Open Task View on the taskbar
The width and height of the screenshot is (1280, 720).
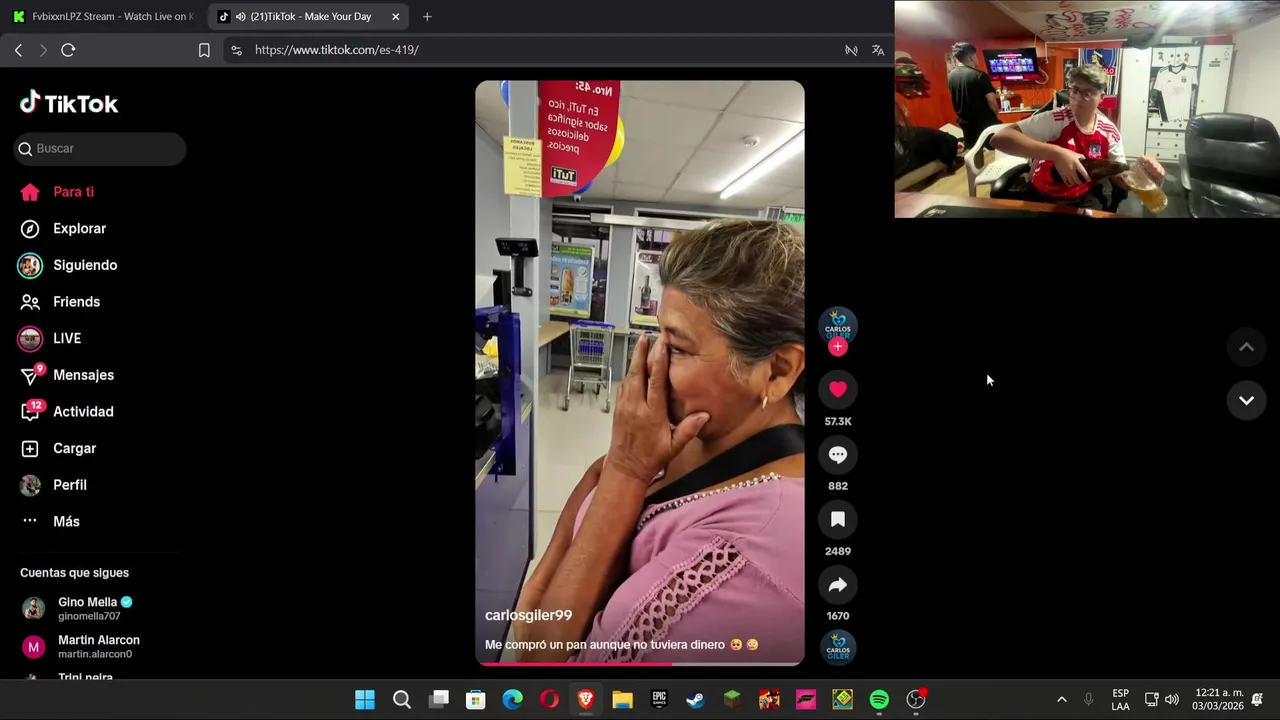[x=439, y=700]
